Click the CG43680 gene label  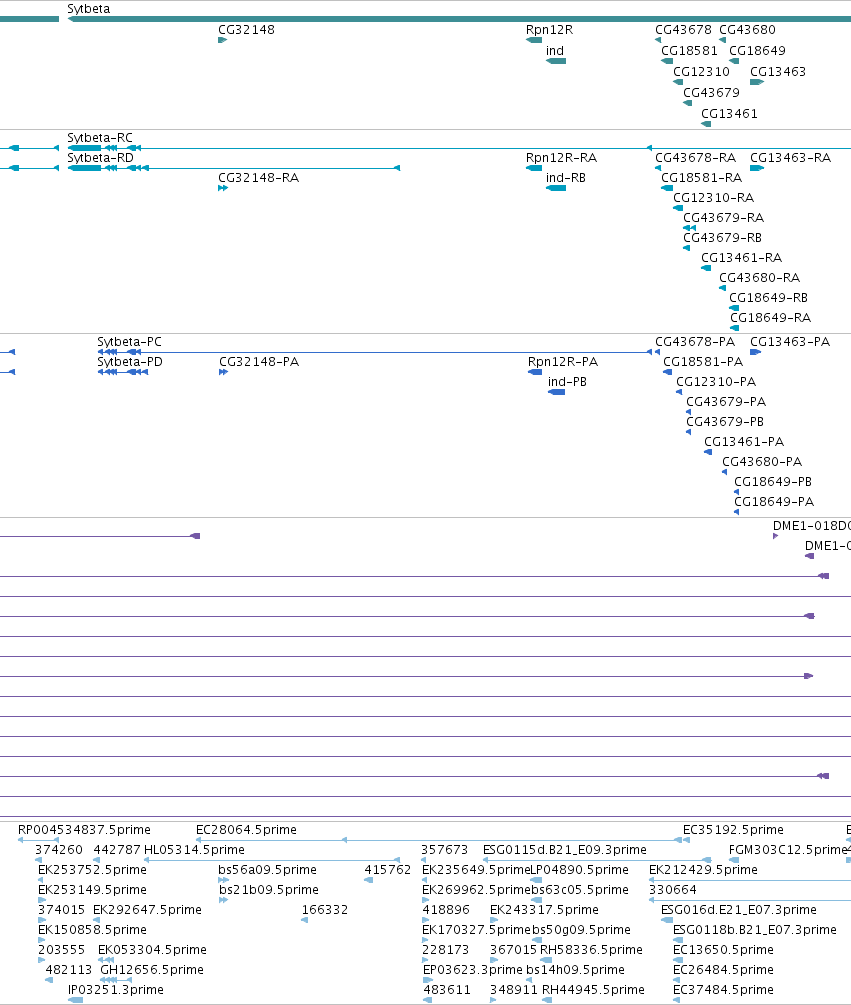point(747,29)
